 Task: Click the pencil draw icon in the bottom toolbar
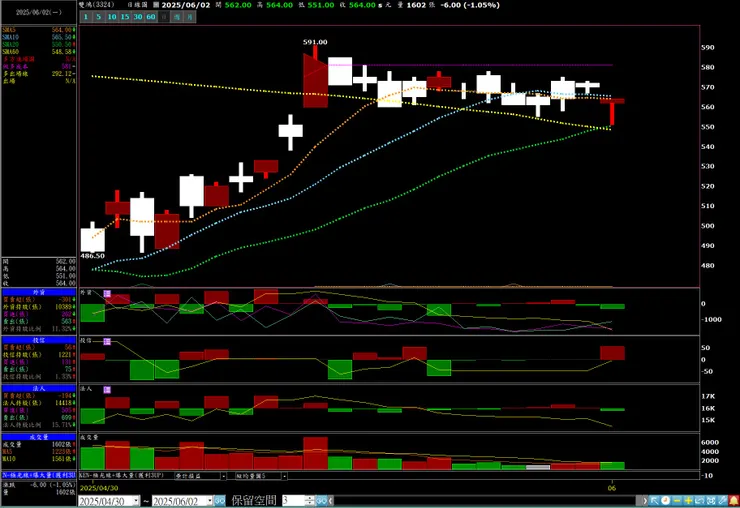[723, 500]
